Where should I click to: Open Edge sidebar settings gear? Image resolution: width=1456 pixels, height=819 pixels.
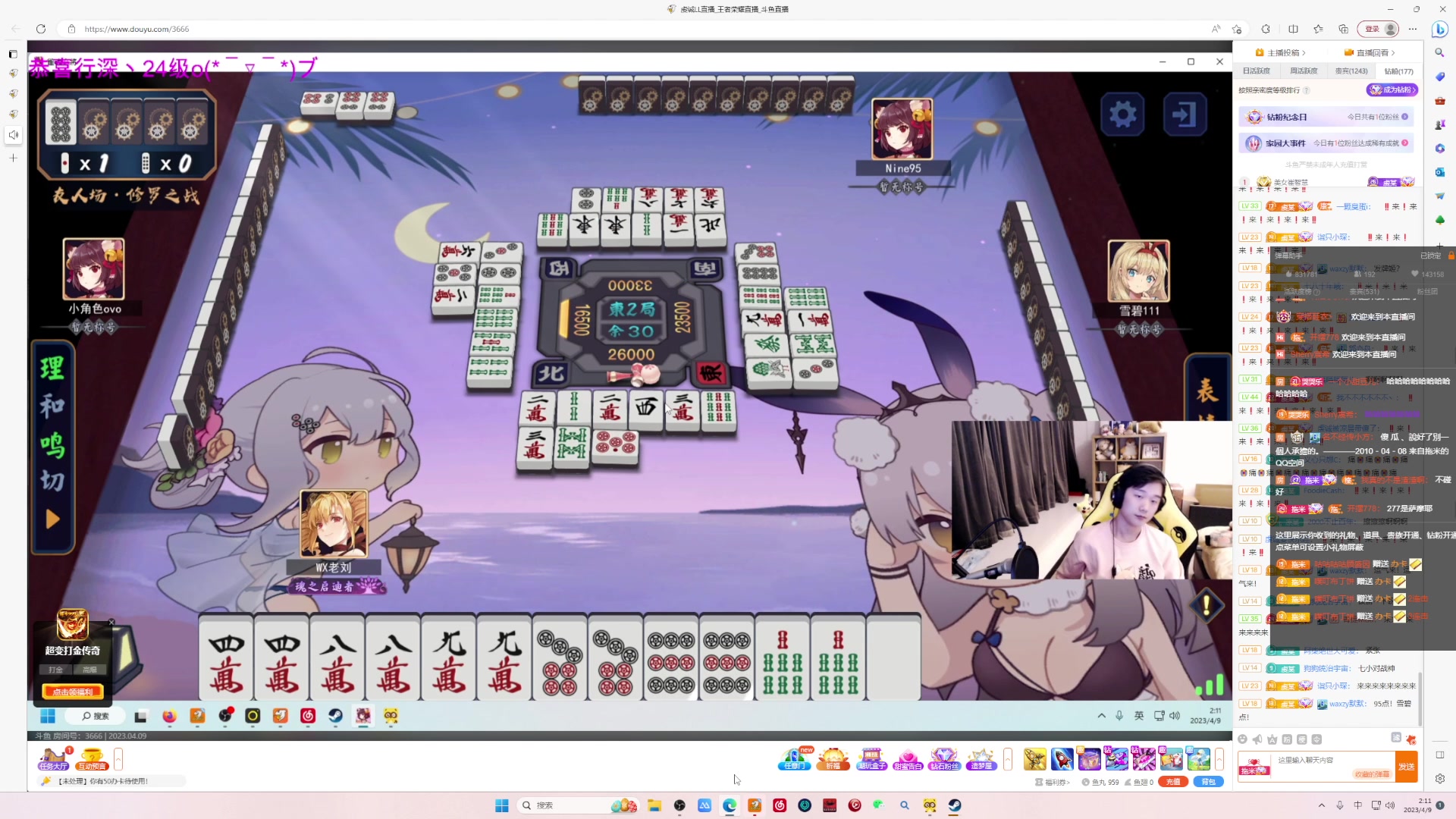point(1439,779)
